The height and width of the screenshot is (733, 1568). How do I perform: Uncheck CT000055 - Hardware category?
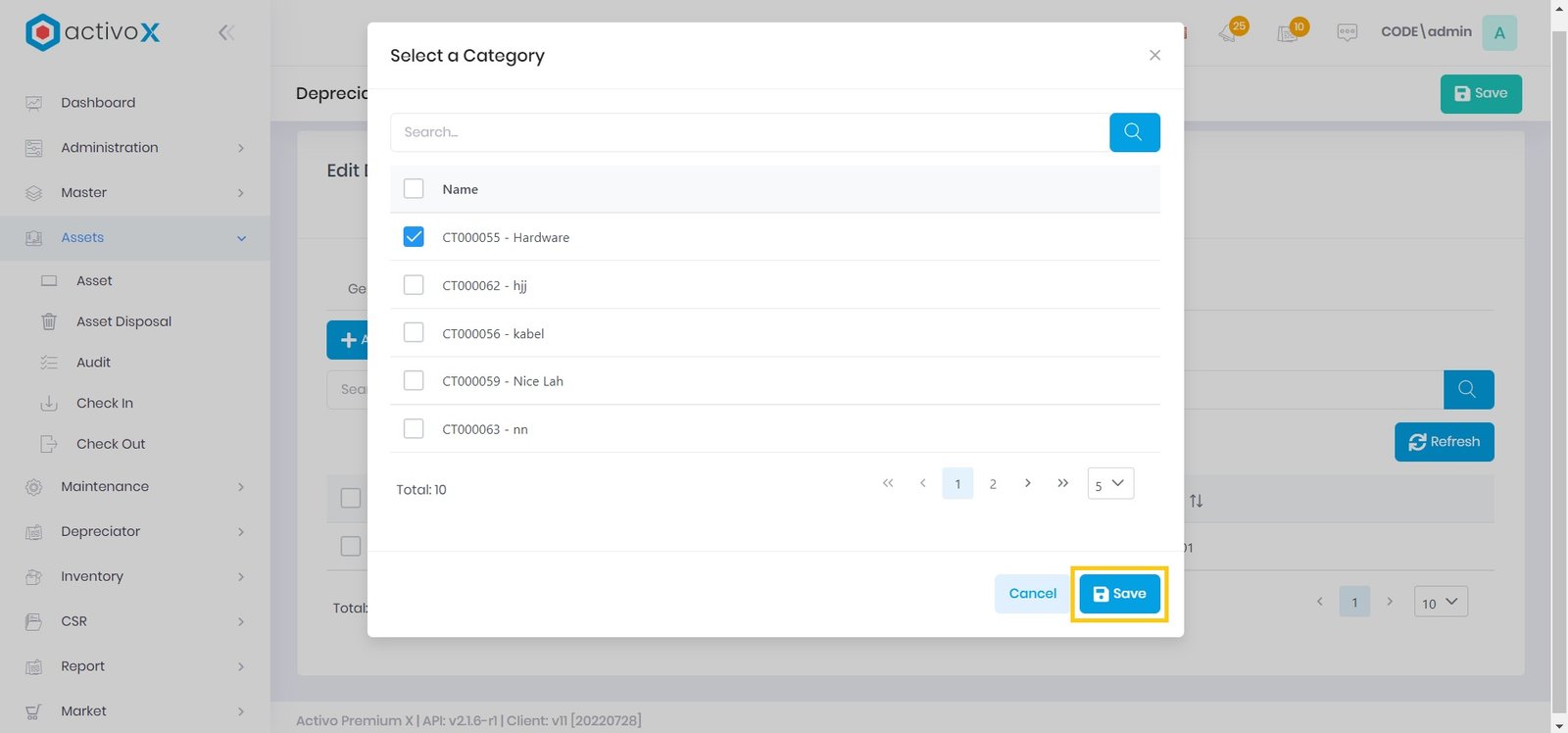414,237
